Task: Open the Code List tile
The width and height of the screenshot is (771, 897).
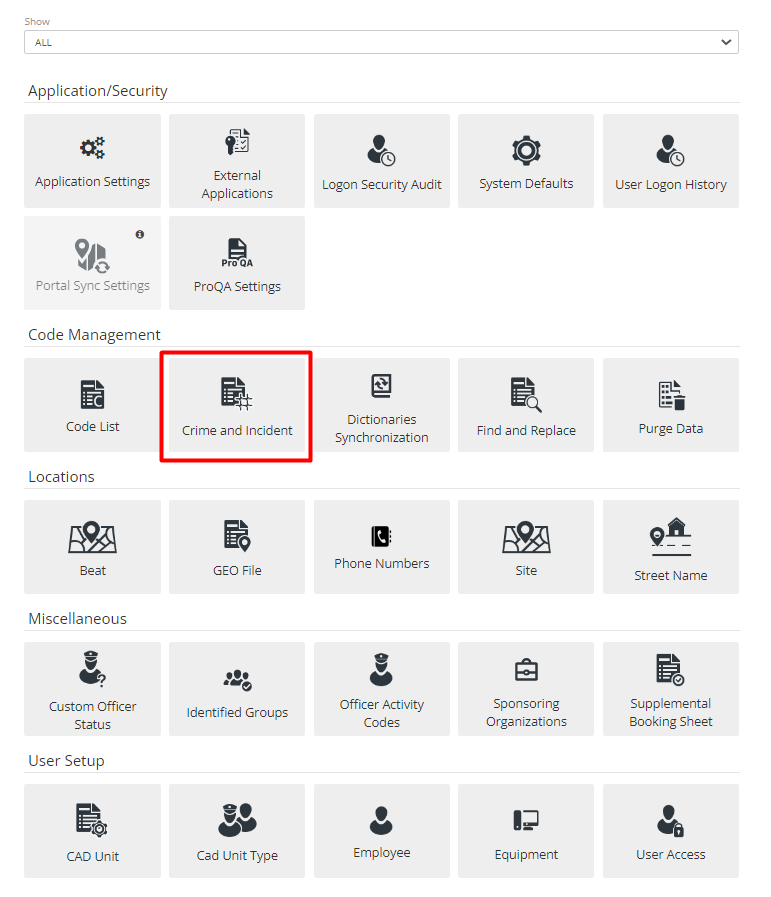Action: (x=93, y=405)
